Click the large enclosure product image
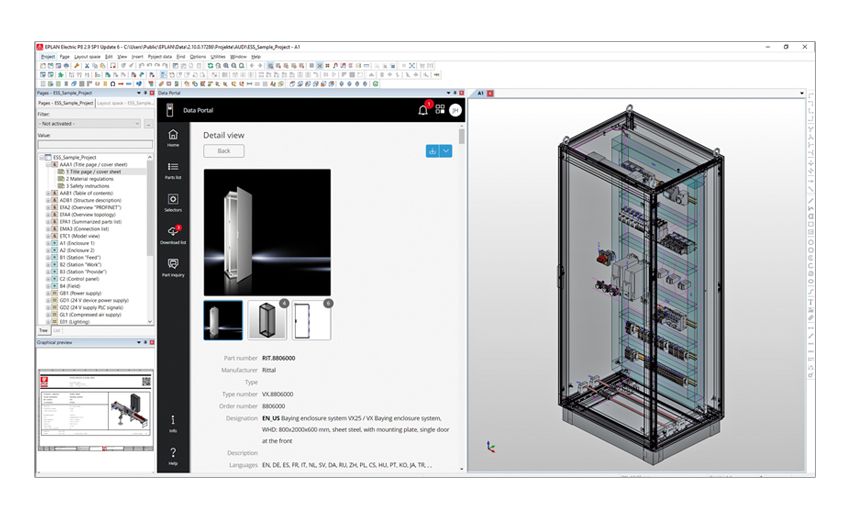This screenshot has height=519, width=850. click(x=267, y=233)
